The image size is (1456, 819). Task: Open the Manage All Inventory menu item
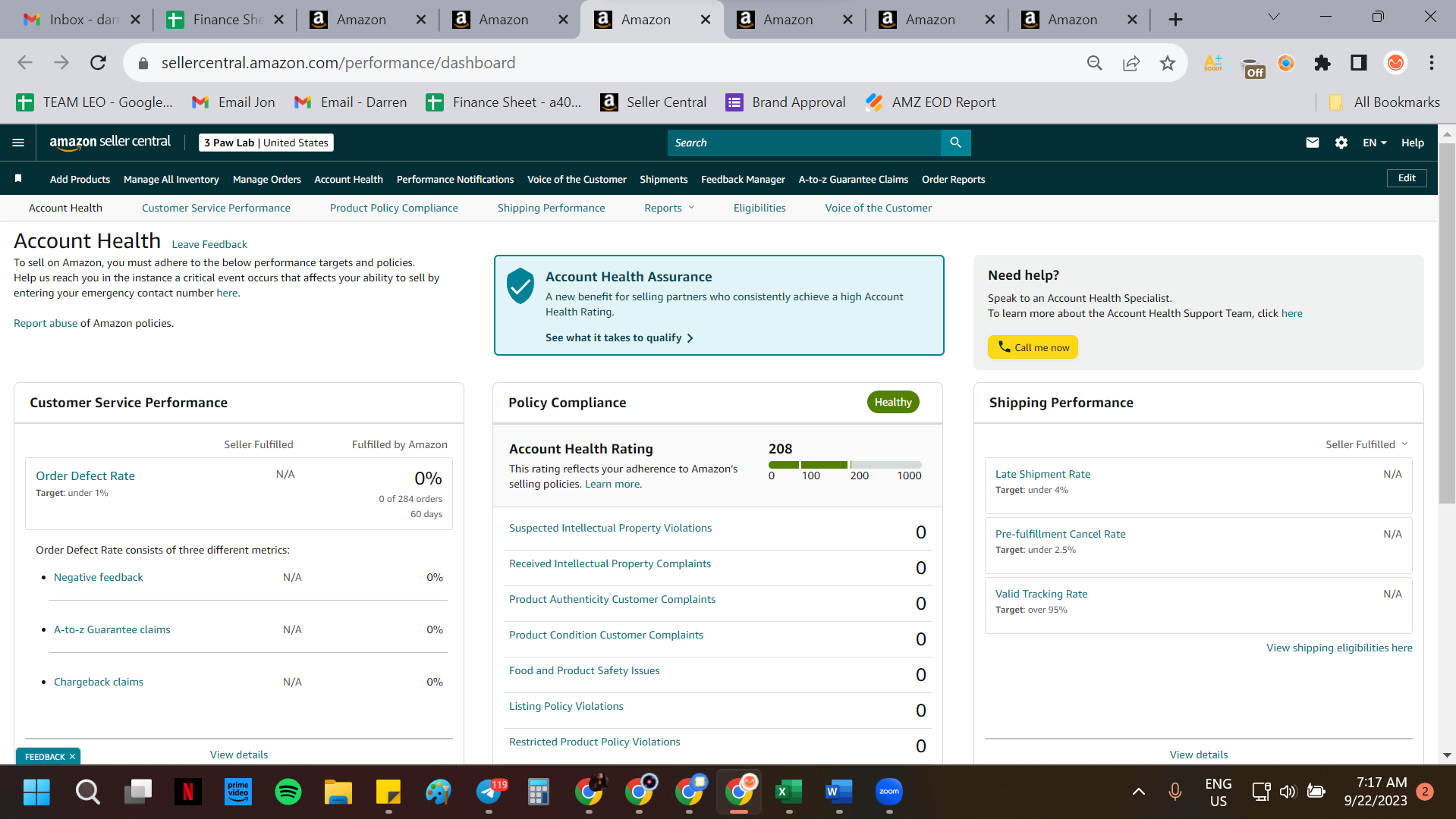pos(171,179)
